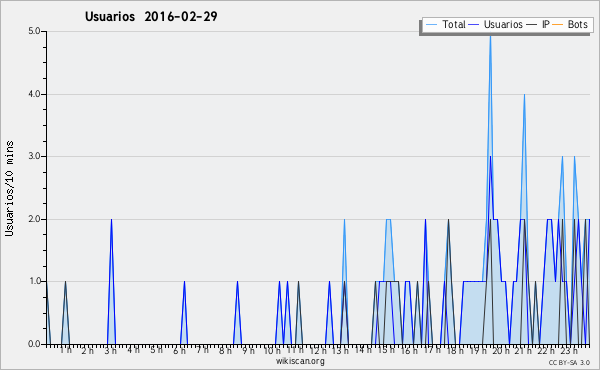Click the light blue Total legend line
The height and width of the screenshot is (370, 600).
click(x=432, y=25)
